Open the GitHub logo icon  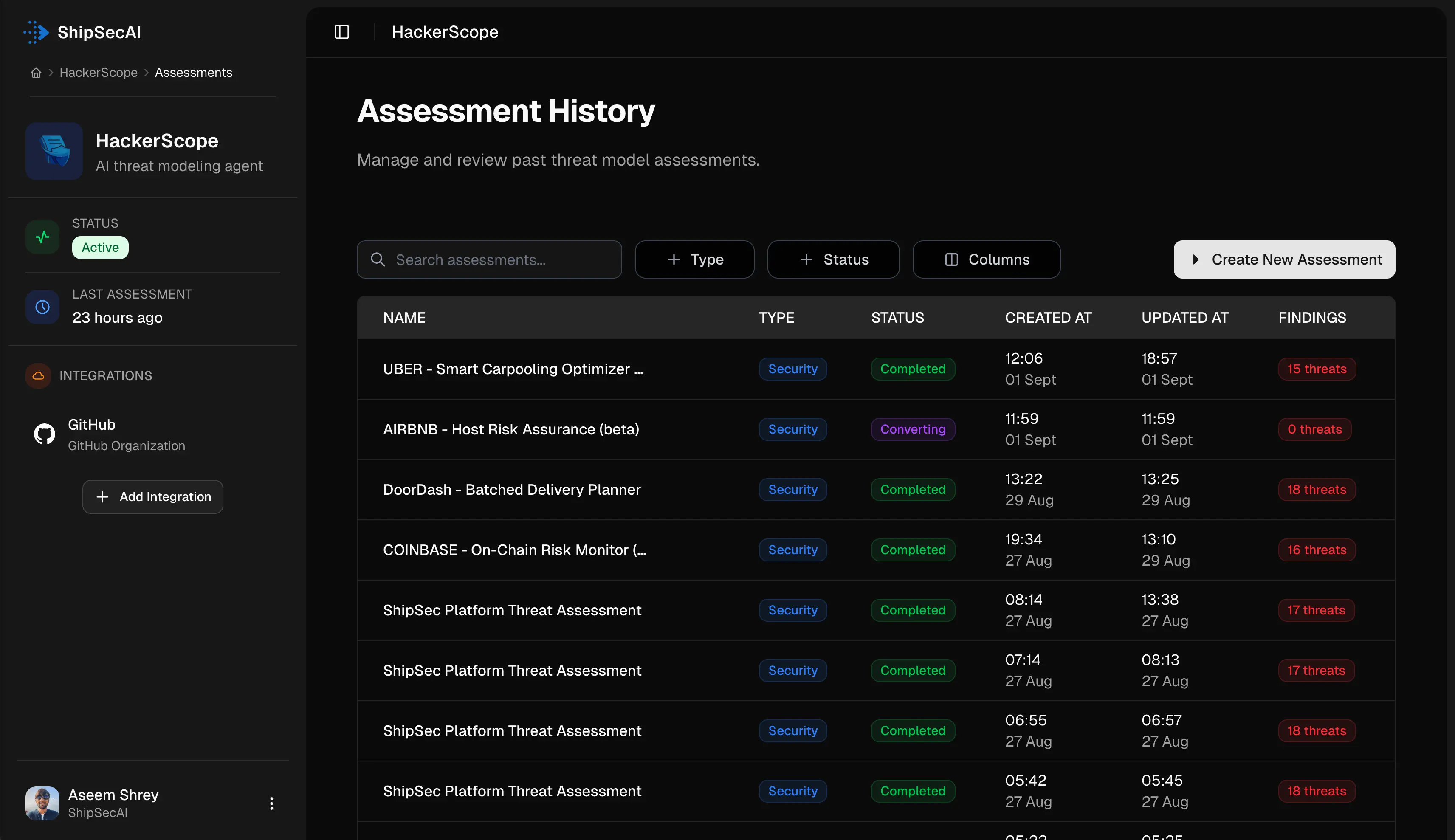tap(45, 434)
